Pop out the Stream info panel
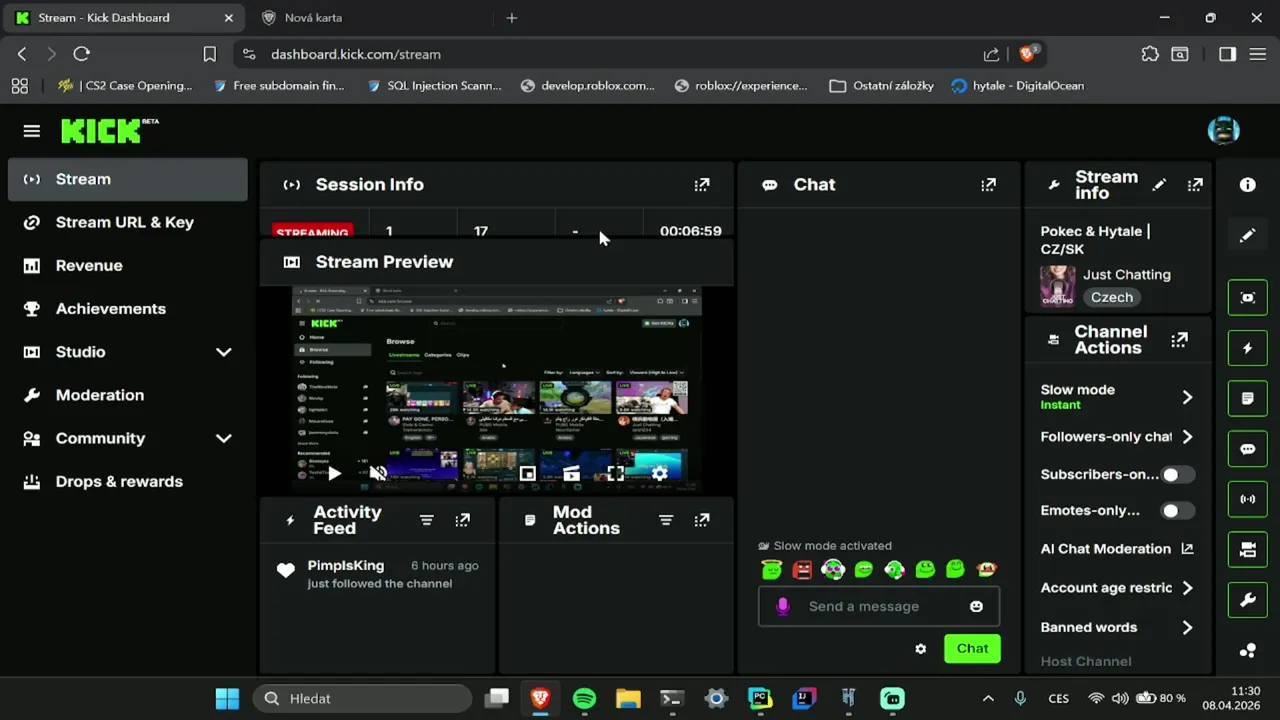The width and height of the screenshot is (1280, 720). coord(1195,185)
